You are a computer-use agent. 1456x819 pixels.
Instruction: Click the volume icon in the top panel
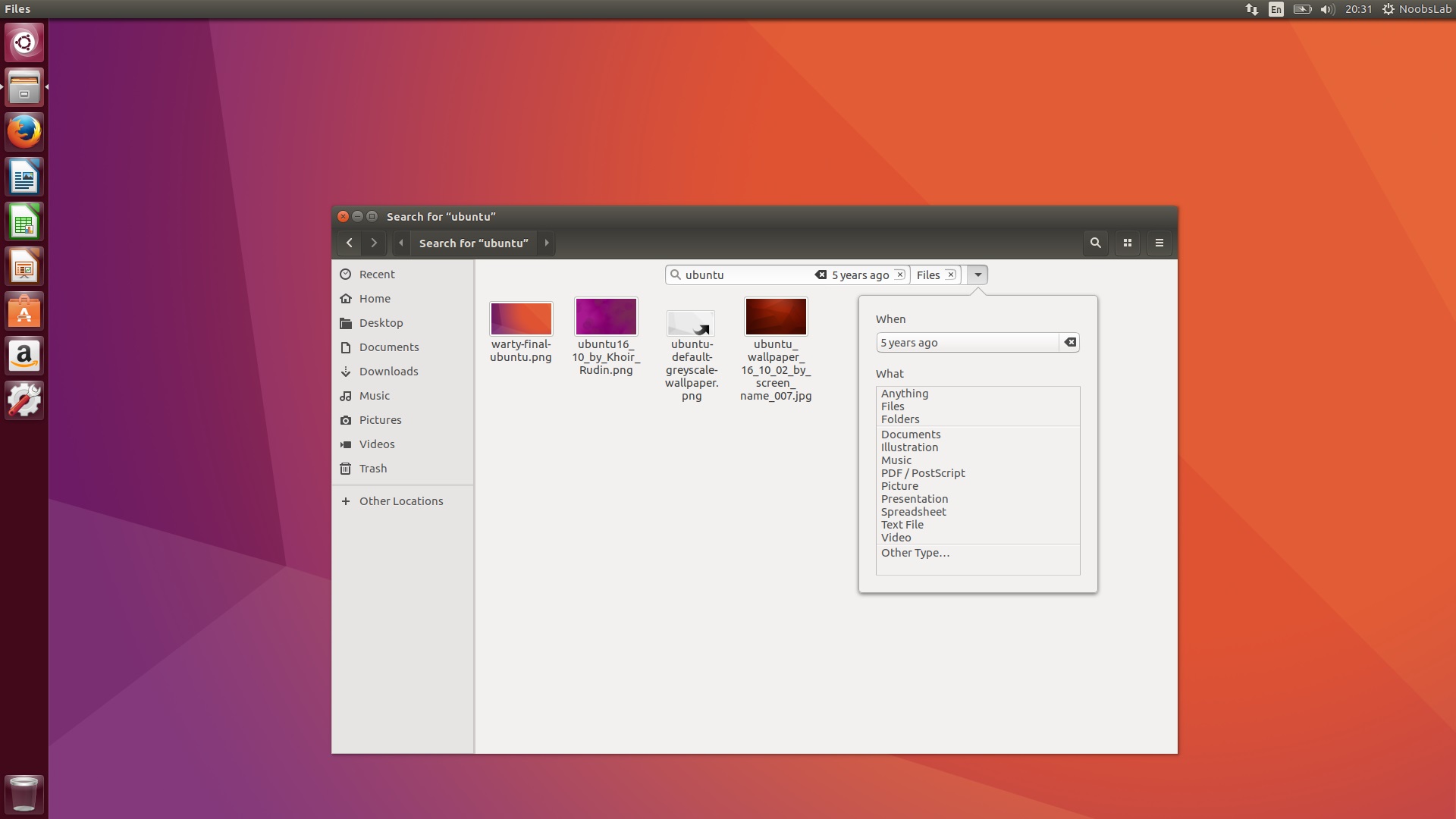click(1326, 9)
